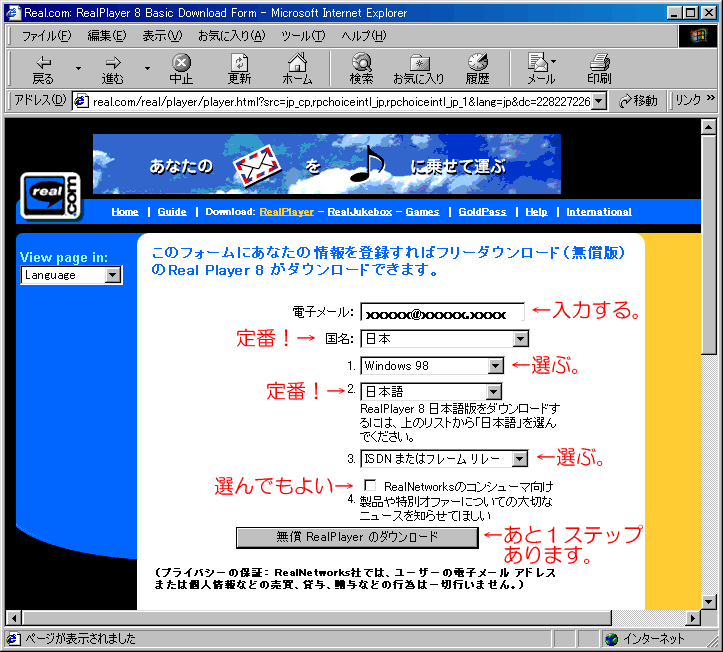Go to Home (ホーム) via toolbar icon
The height and width of the screenshot is (652, 723).
tap(297, 69)
